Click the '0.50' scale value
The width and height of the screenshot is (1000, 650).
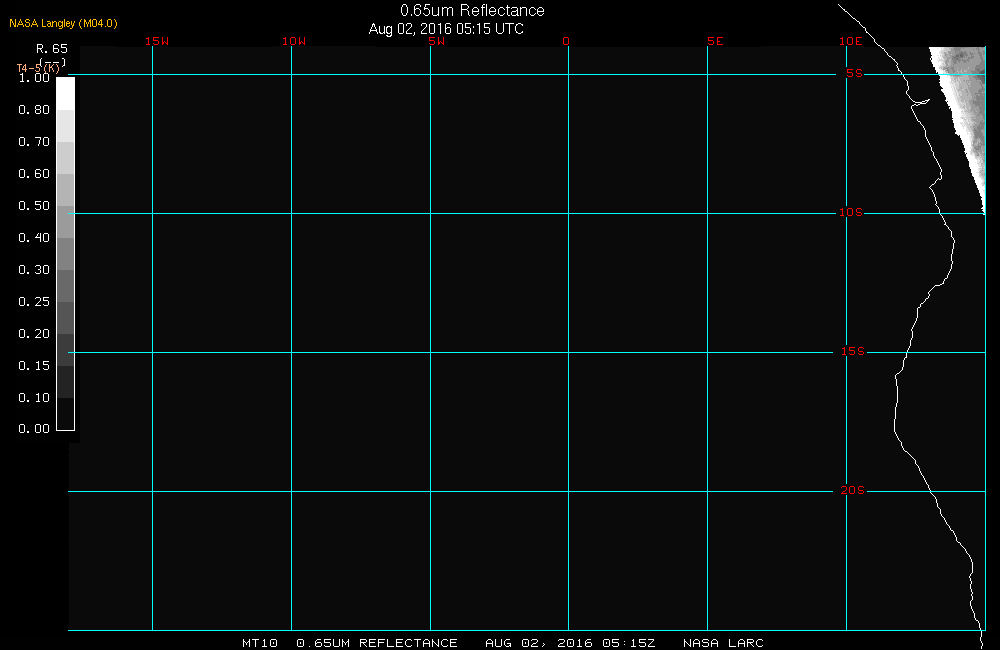point(34,205)
